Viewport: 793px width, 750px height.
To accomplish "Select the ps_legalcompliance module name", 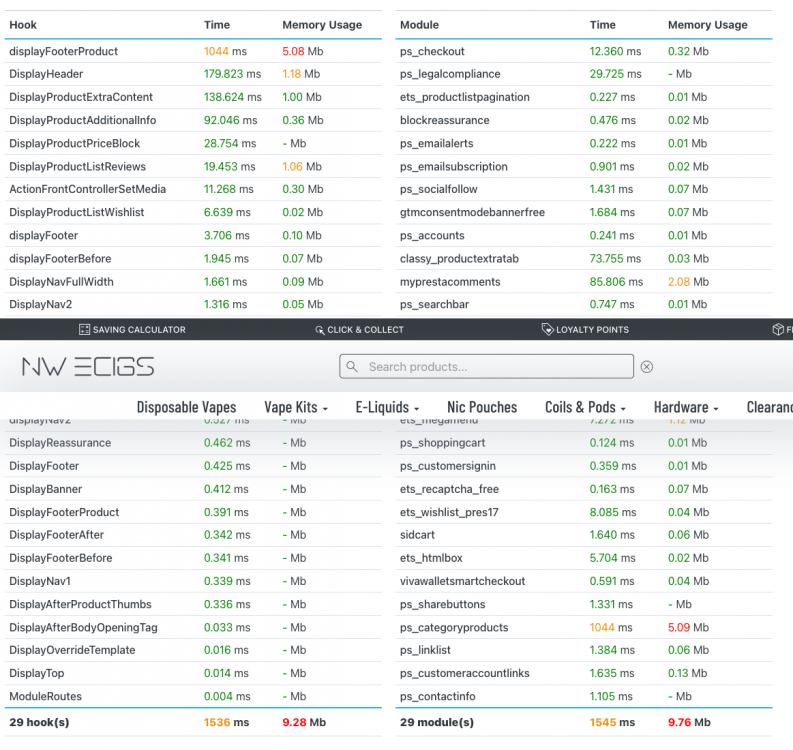I will [x=450, y=74].
